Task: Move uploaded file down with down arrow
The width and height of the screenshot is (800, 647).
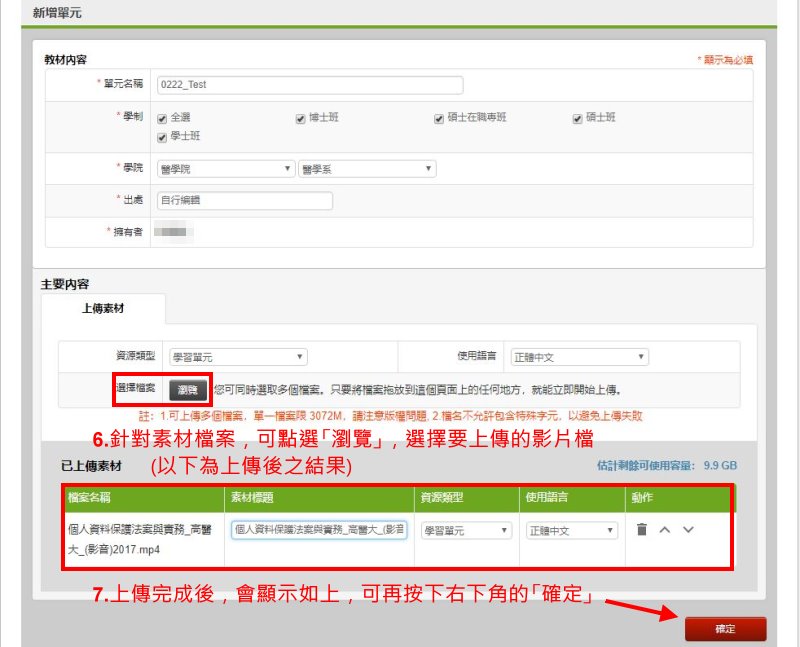Action: pyautogui.click(x=688, y=530)
